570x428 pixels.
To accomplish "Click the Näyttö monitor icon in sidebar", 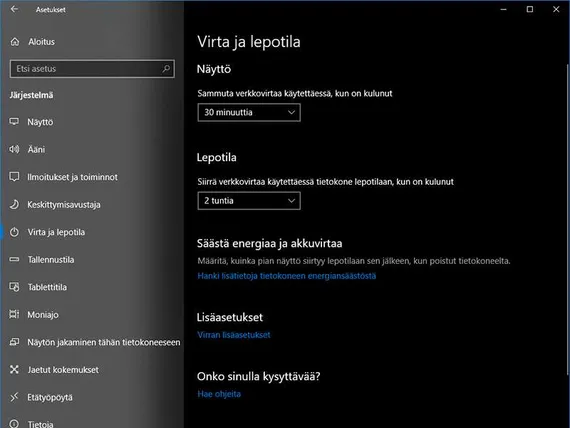I will pyautogui.click(x=14, y=121).
